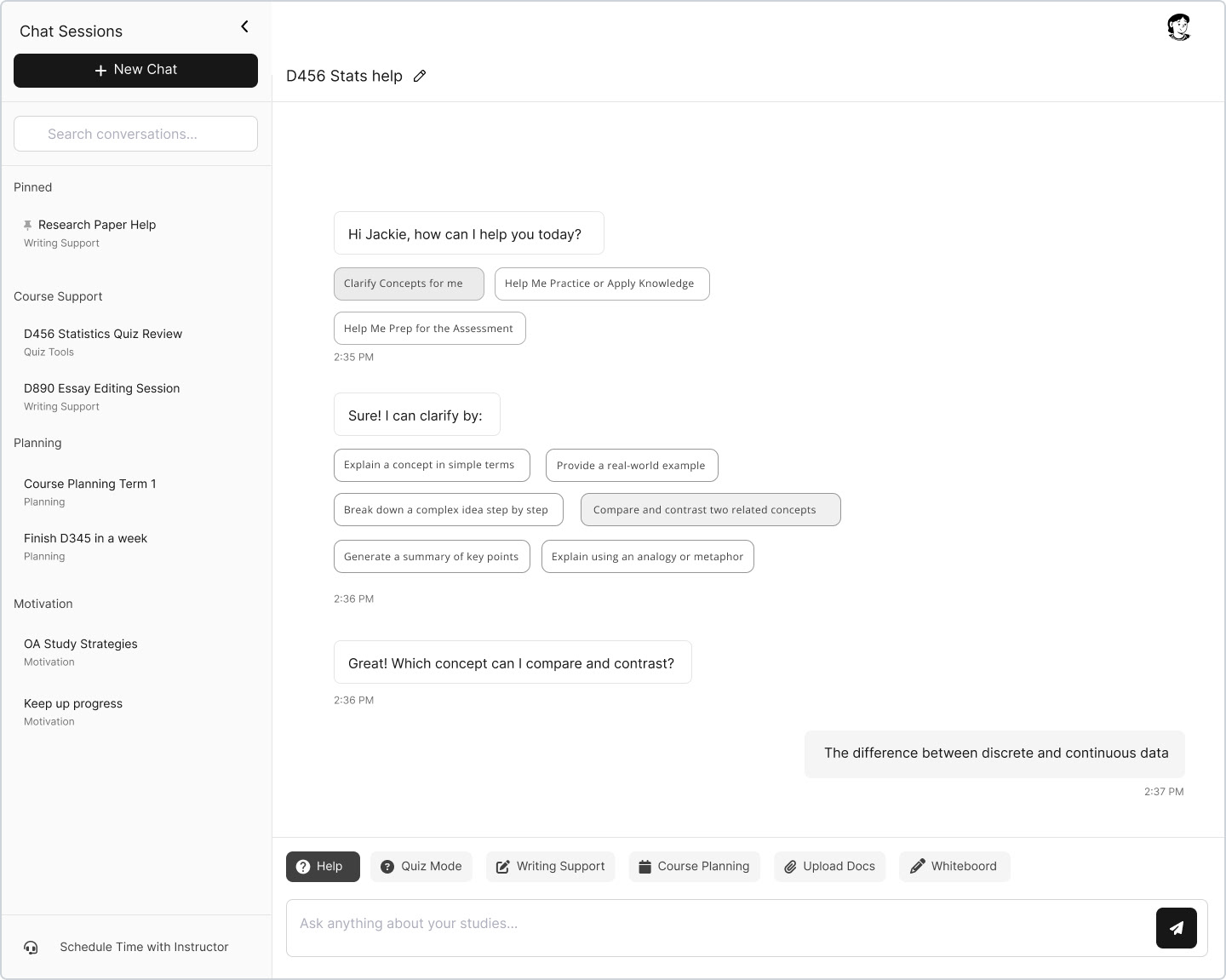Open the Whiteboard tool
The image size is (1226, 980).
954,867
